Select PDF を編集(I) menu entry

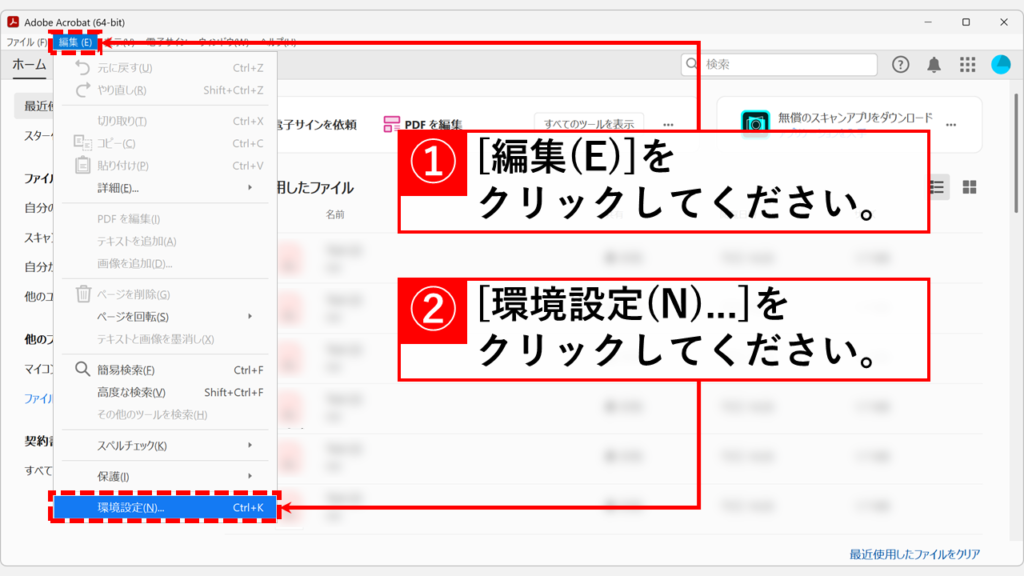[165, 219]
